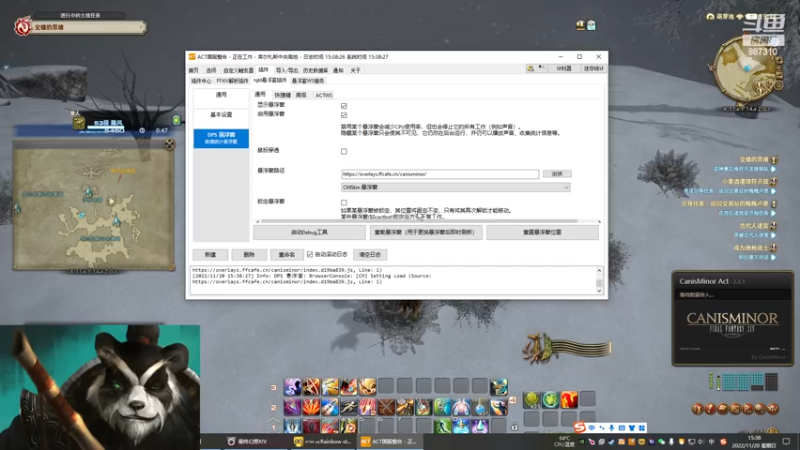Viewport: 800px width, 450px height.
Task: Click the 清空日志 clear log button
Action: pos(370,255)
